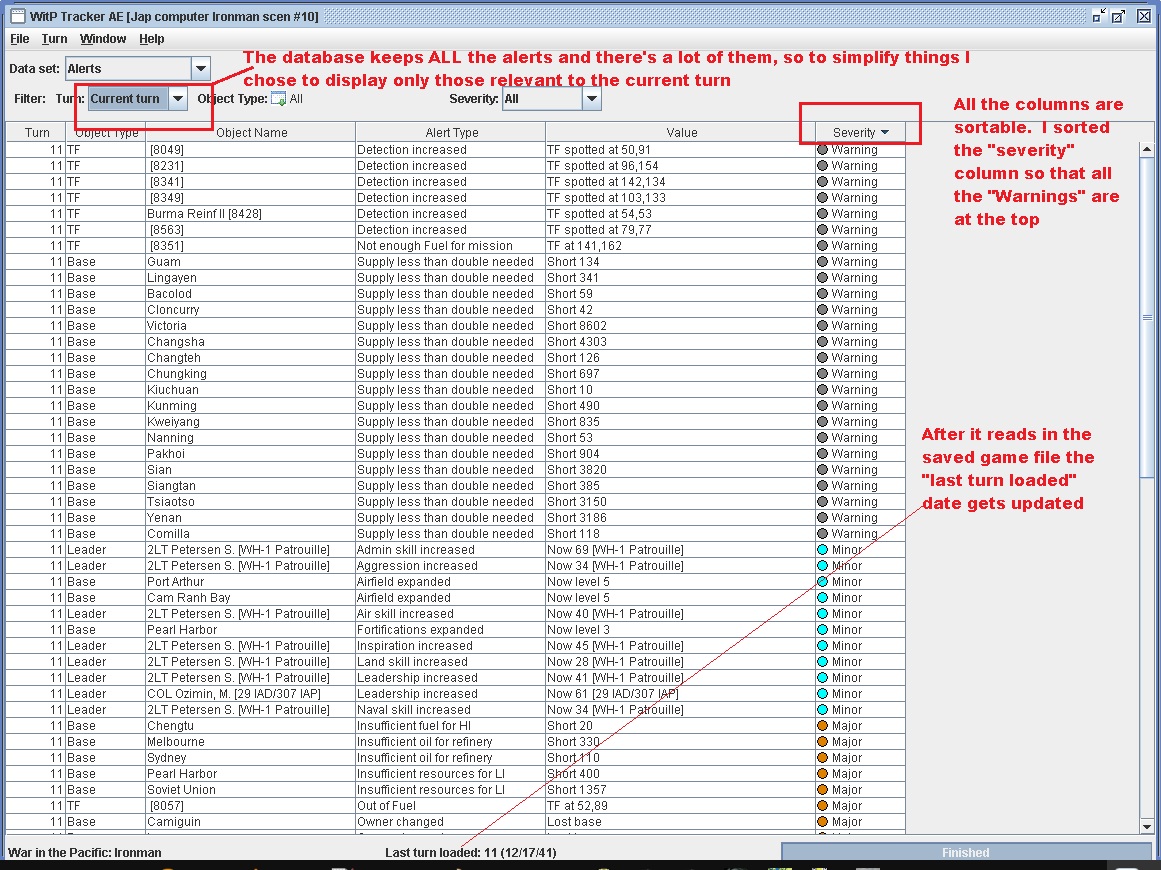
Task: Click the Object Type filter icon
Action: coord(278,98)
